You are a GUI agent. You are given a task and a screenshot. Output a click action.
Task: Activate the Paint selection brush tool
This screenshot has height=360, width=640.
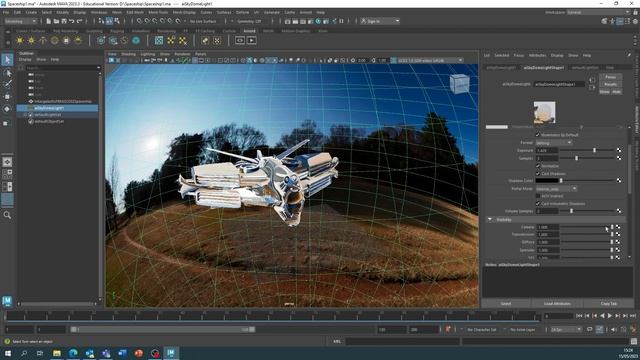[7, 84]
